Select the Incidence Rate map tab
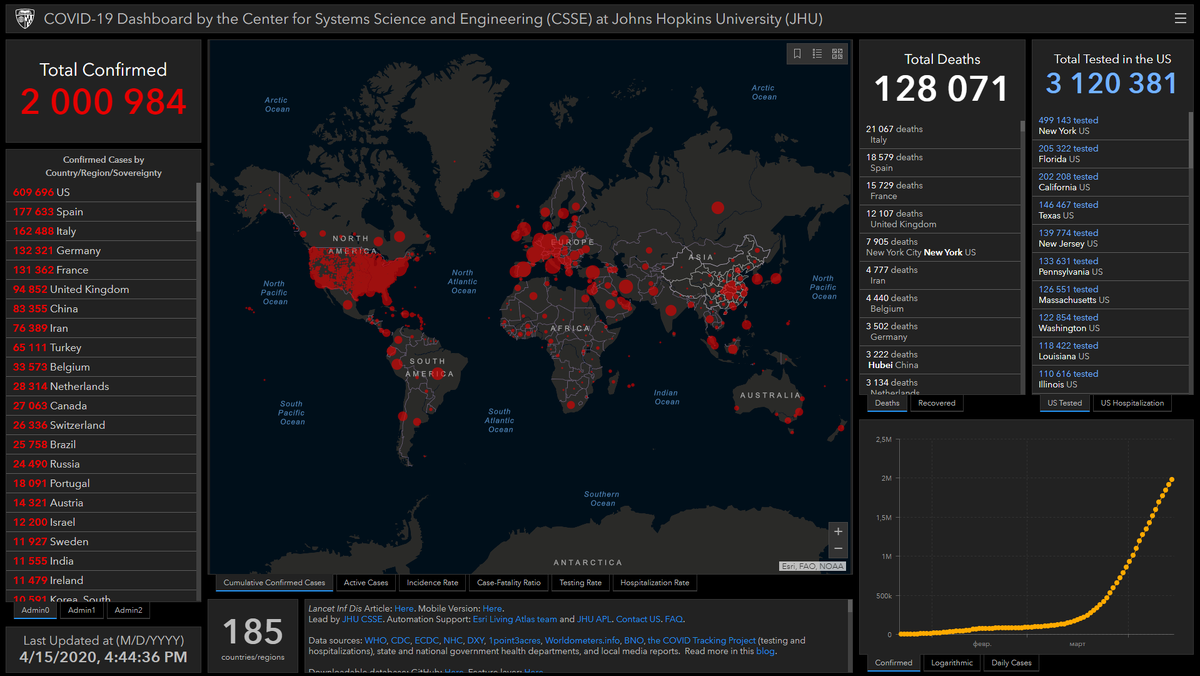 433,582
